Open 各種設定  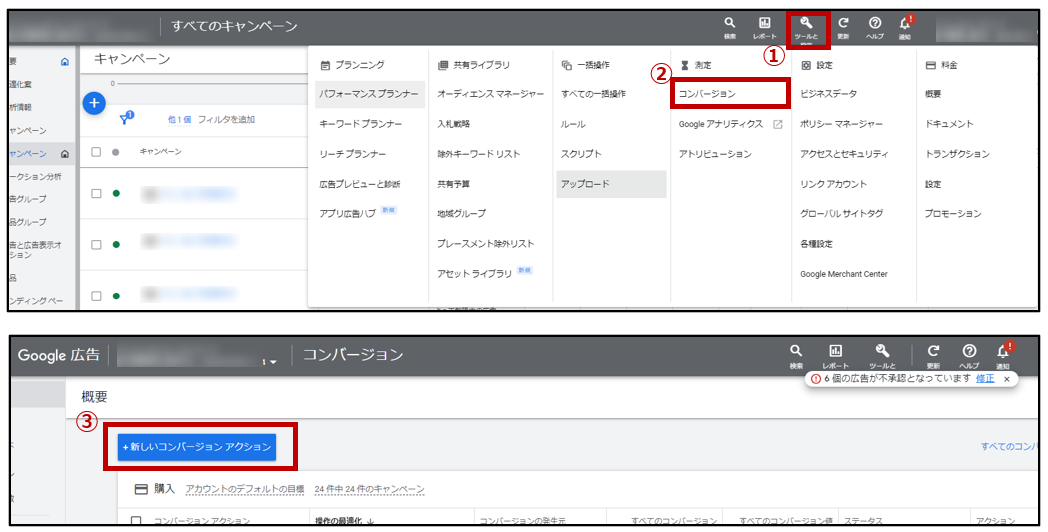[816, 244]
